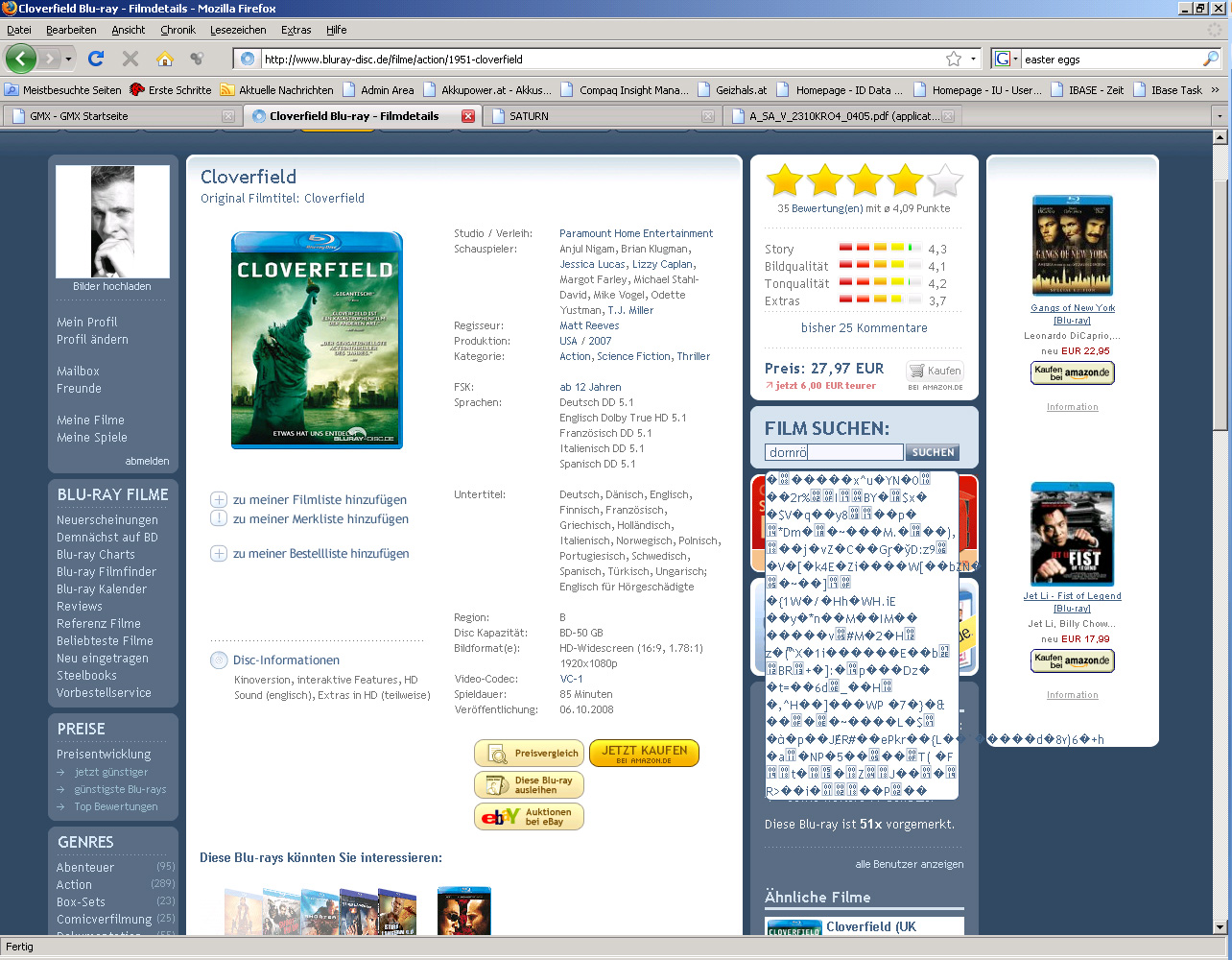This screenshot has height=960, width=1232.
Task: Click the search magnifier icon in search box
Action: click(1210, 59)
